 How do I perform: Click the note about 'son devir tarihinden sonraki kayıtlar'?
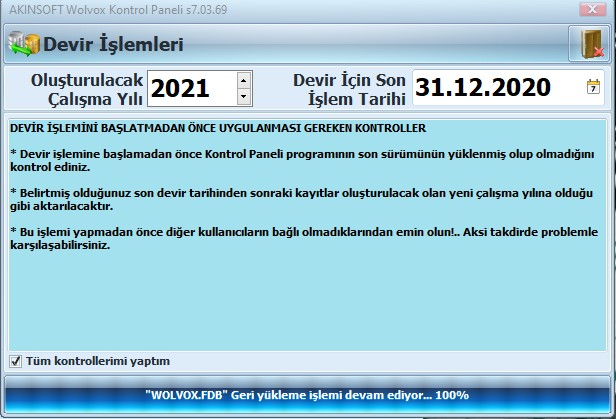(301, 199)
